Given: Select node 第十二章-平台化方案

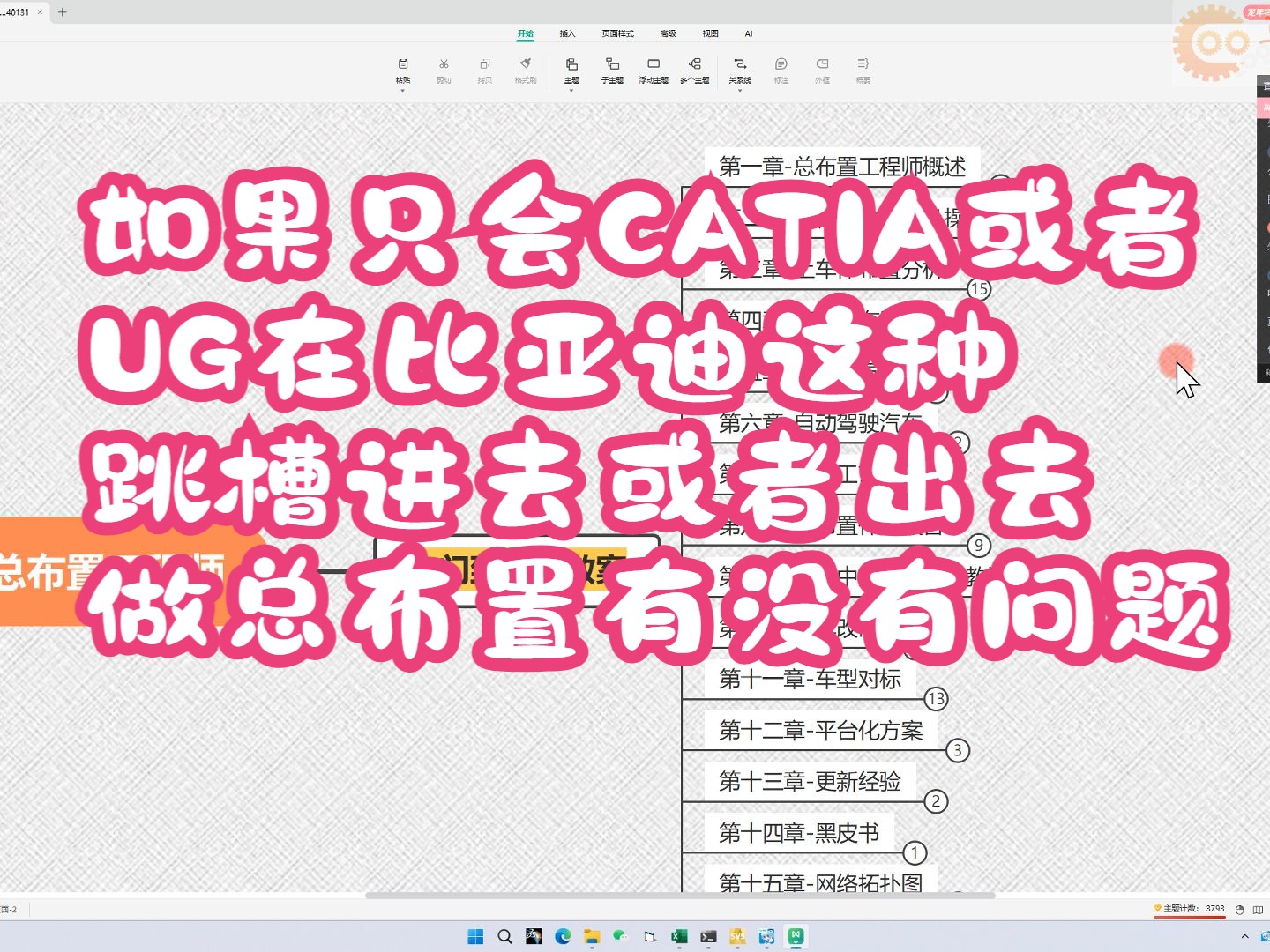Looking at the screenshot, I should coord(820,730).
